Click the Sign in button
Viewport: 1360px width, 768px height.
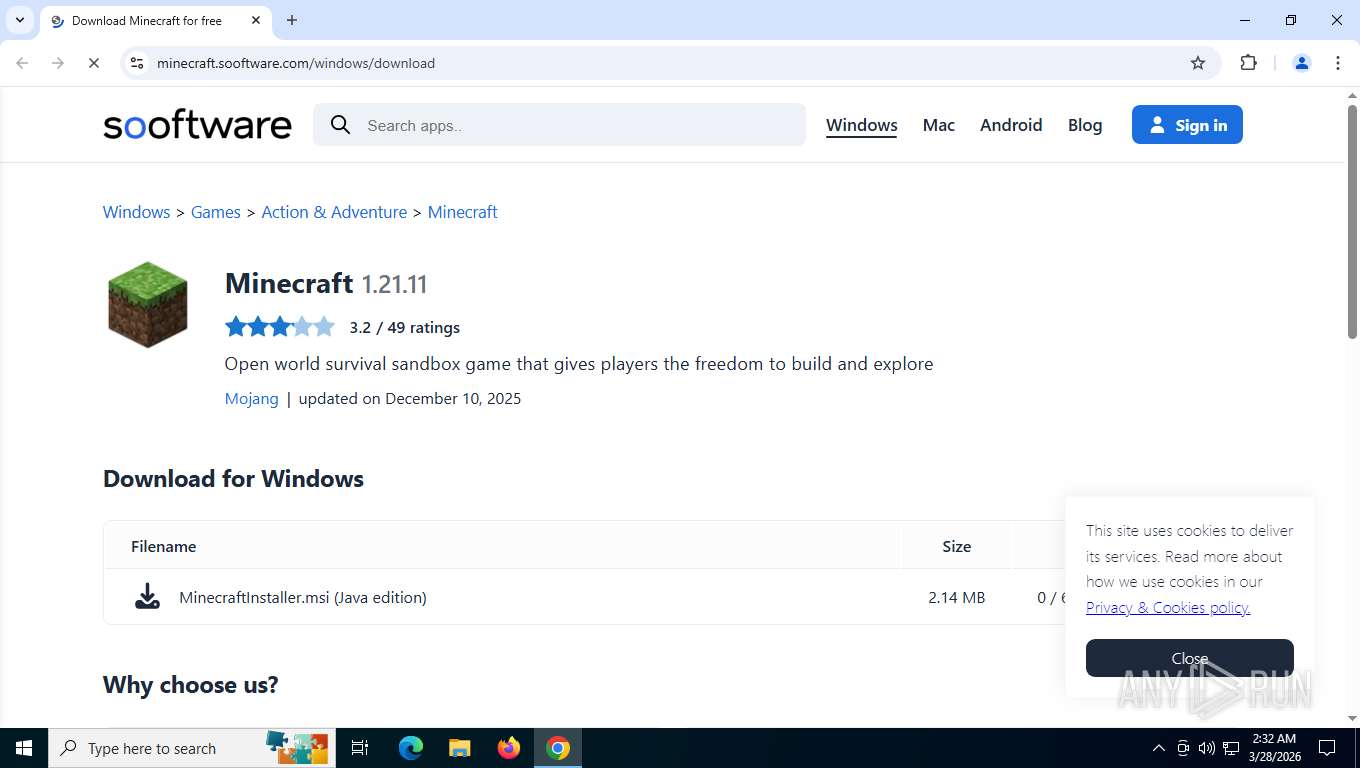[1187, 125]
